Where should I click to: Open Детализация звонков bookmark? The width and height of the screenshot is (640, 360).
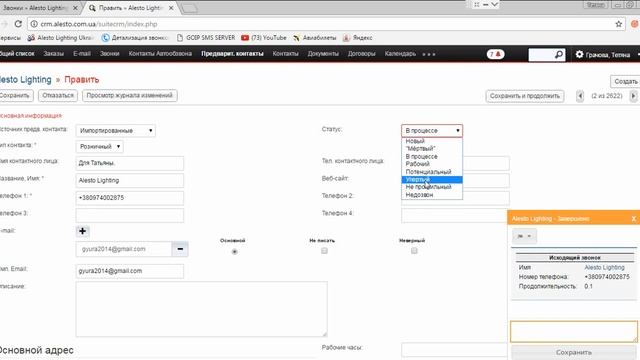click(x=135, y=38)
